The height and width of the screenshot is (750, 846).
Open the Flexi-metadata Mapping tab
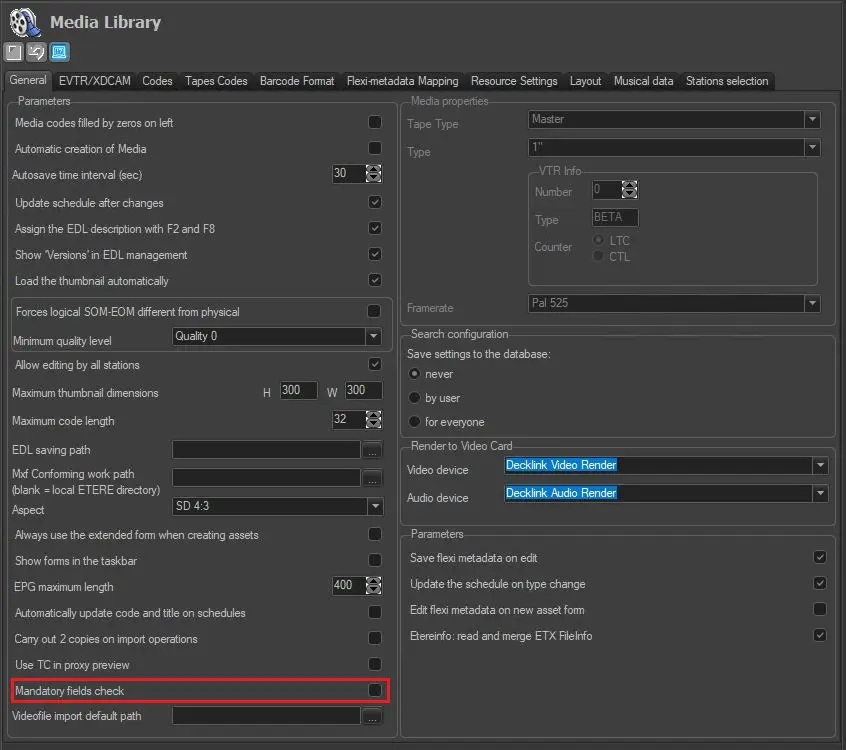coord(402,81)
